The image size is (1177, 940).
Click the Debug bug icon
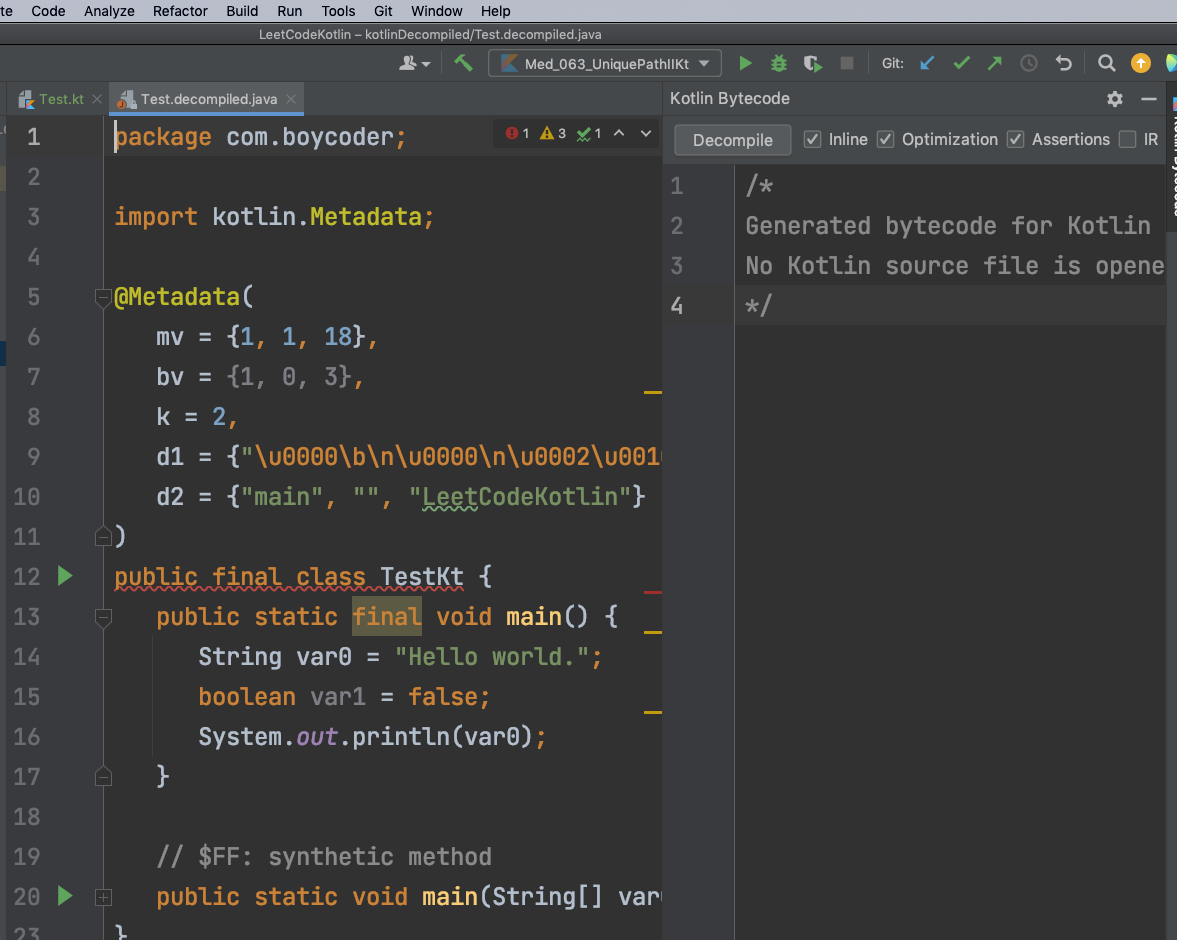coord(779,63)
